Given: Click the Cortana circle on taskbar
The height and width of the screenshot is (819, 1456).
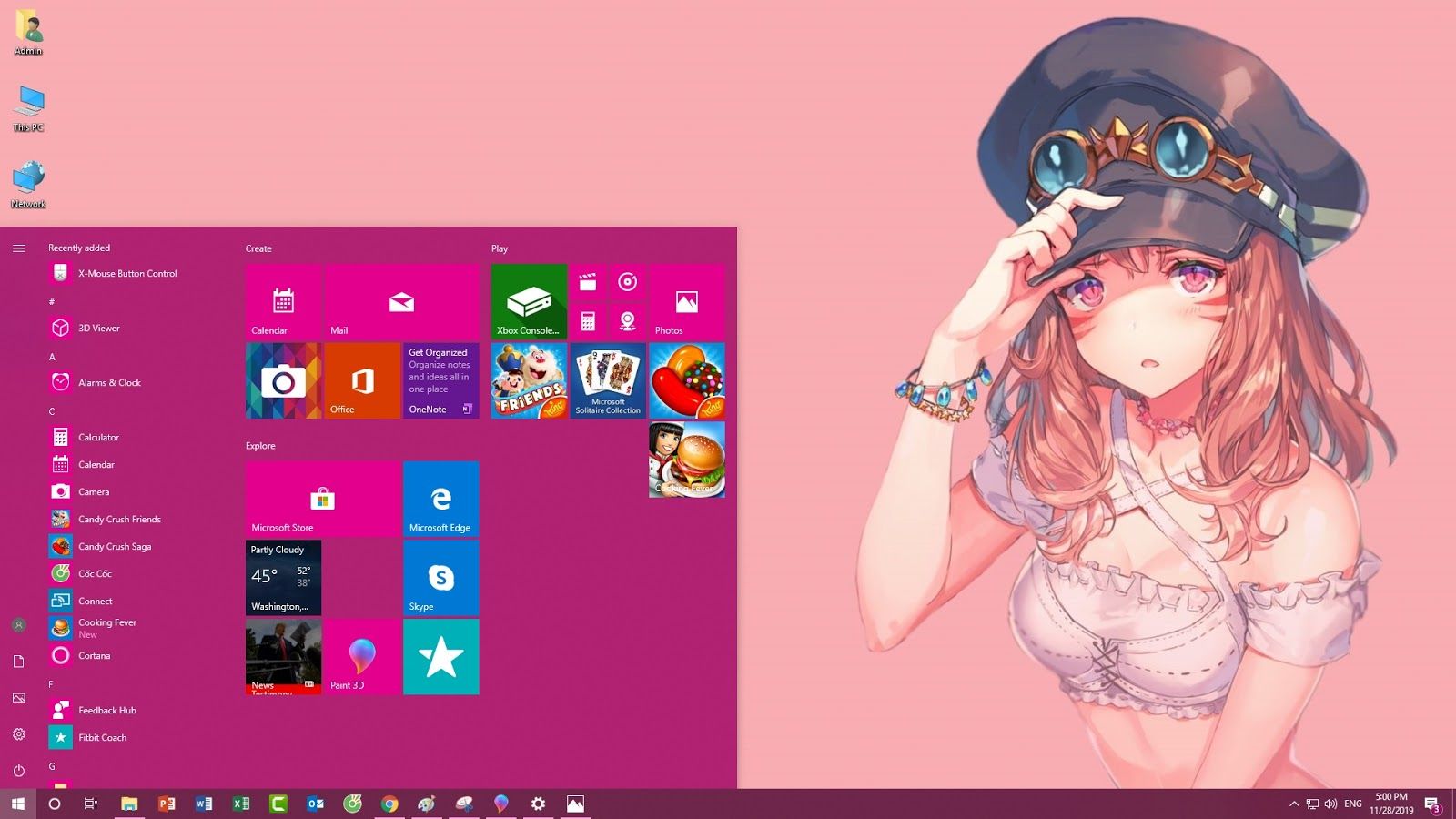Looking at the screenshot, I should pos(54,804).
